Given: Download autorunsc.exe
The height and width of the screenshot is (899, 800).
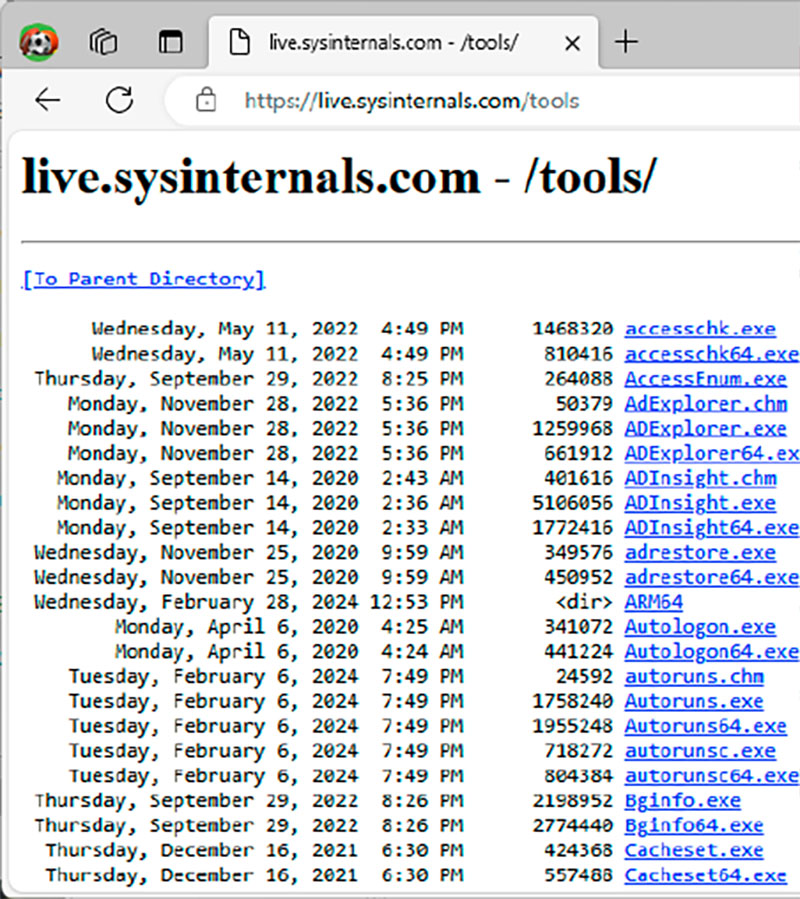Looking at the screenshot, I should (700, 751).
